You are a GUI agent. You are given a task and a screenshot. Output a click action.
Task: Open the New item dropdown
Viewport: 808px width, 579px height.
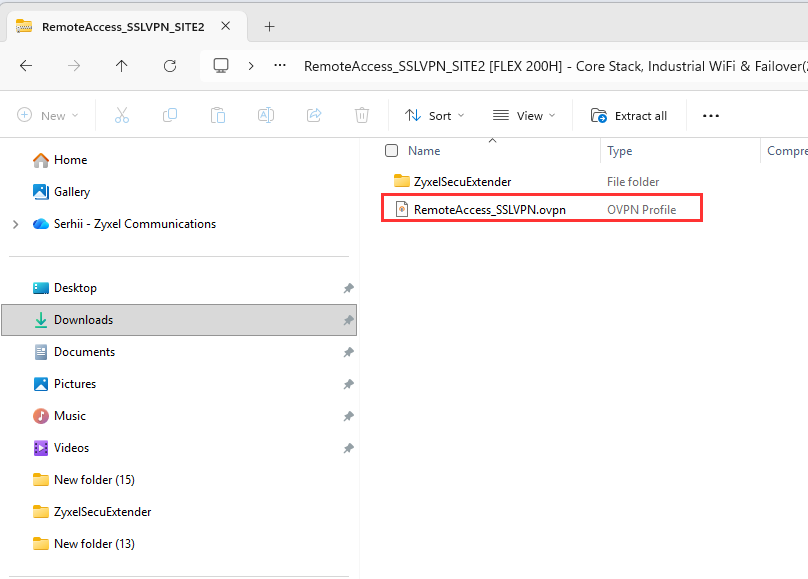pos(48,115)
